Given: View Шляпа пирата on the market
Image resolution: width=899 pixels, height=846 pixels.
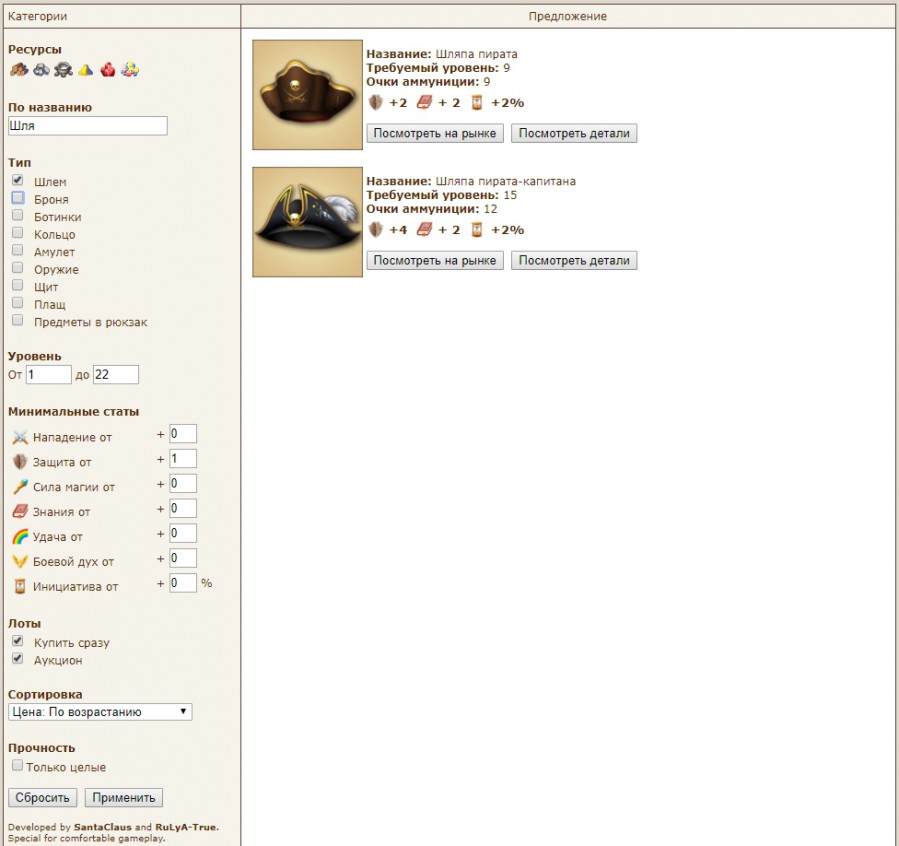Looking at the screenshot, I should (435, 133).
